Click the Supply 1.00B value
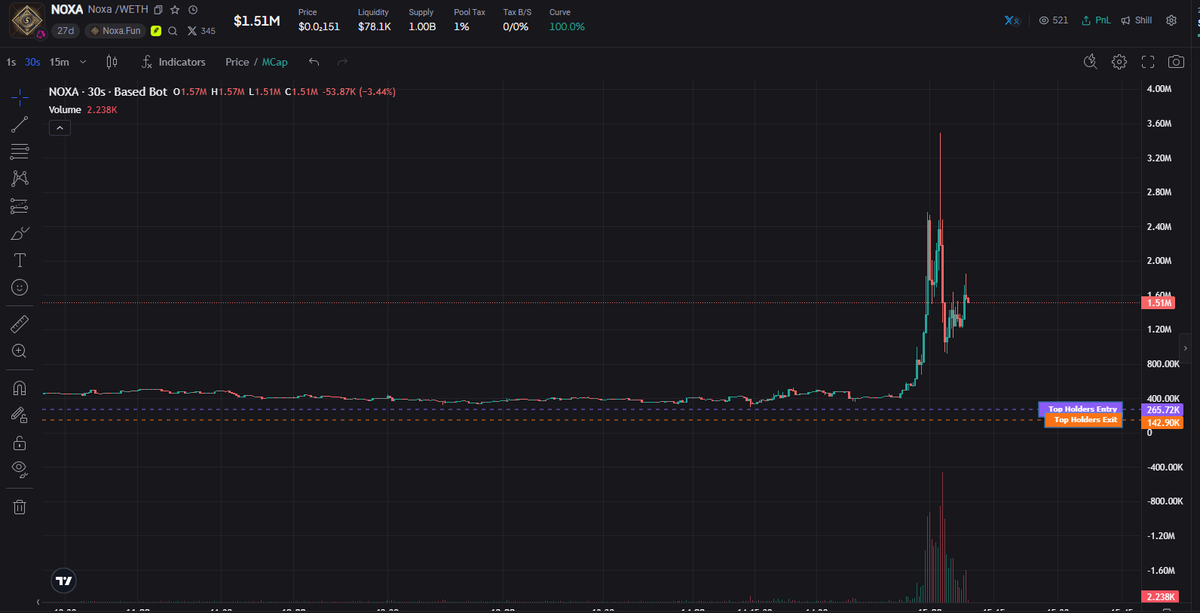1200x613 pixels. tap(422, 26)
